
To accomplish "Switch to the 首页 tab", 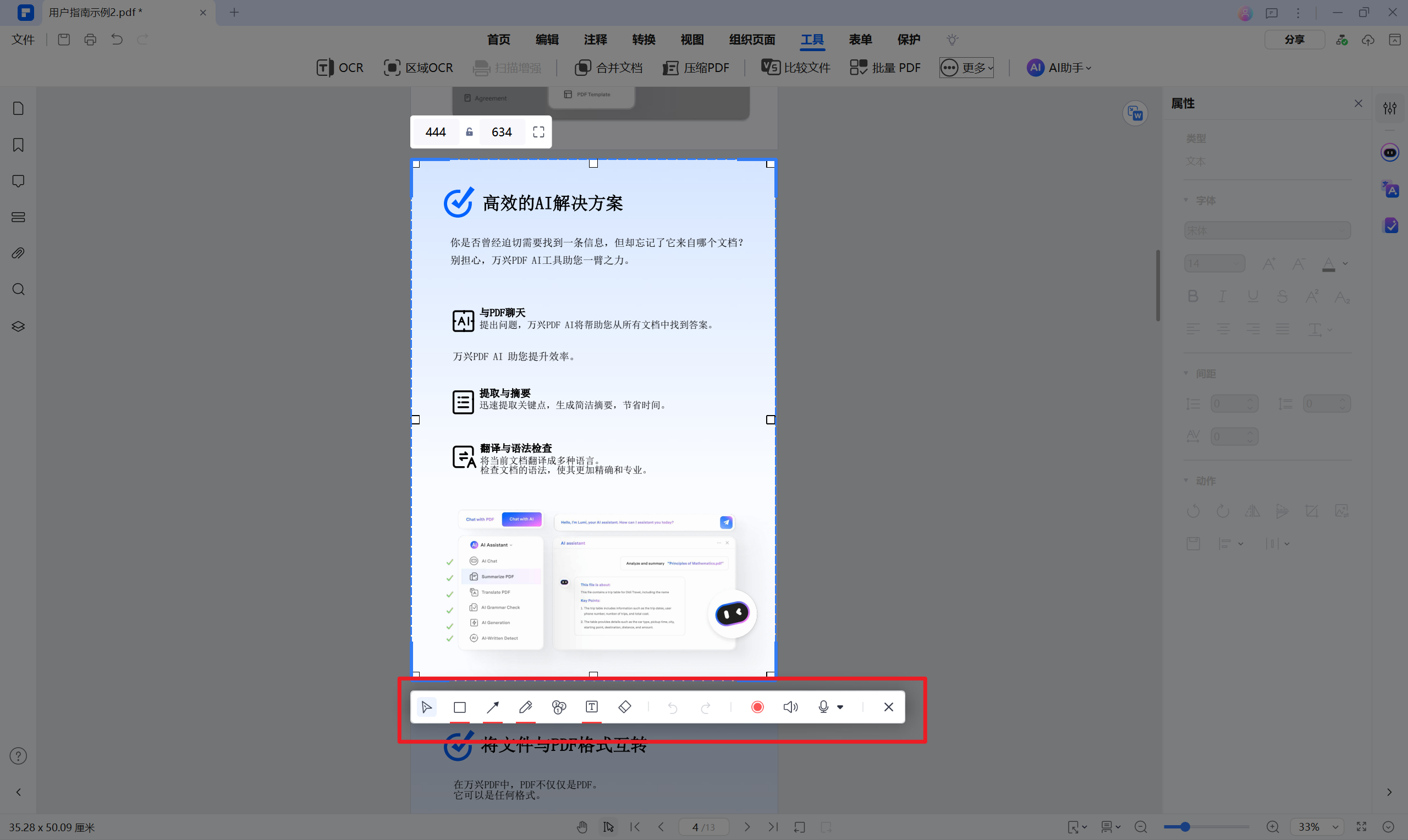I will pos(498,40).
